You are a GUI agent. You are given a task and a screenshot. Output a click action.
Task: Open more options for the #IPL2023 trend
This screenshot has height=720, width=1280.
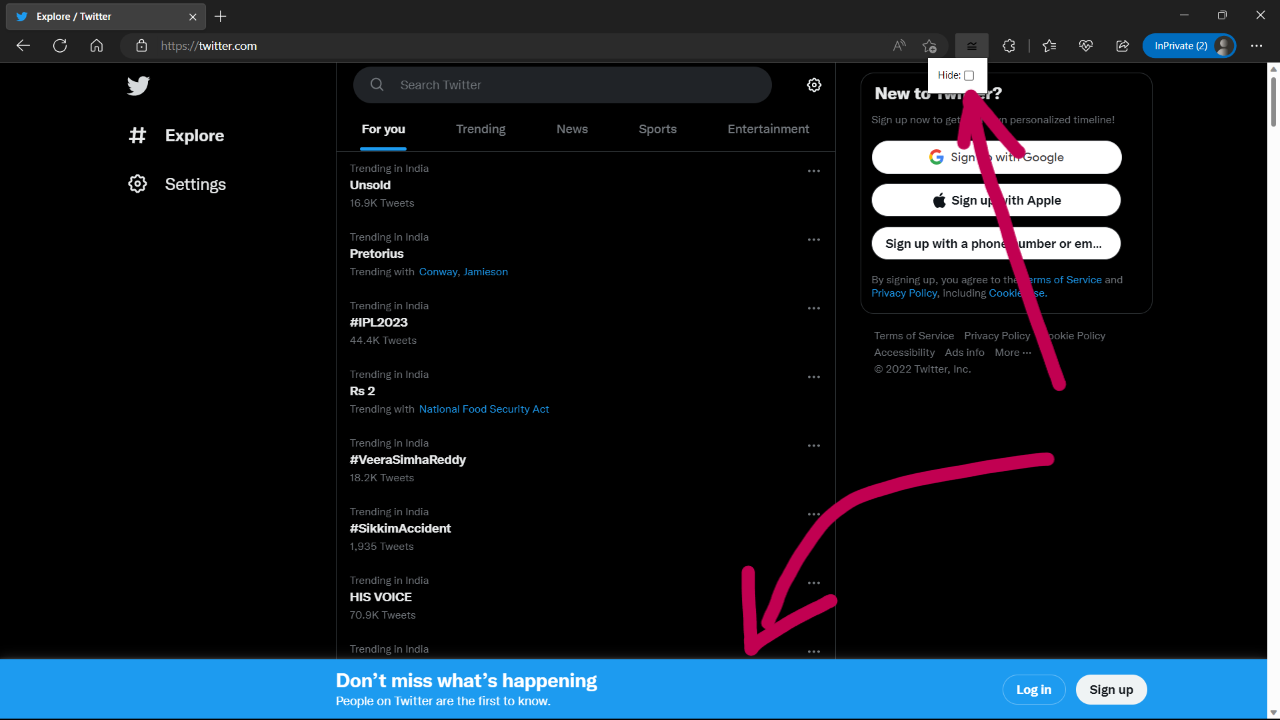coord(813,308)
